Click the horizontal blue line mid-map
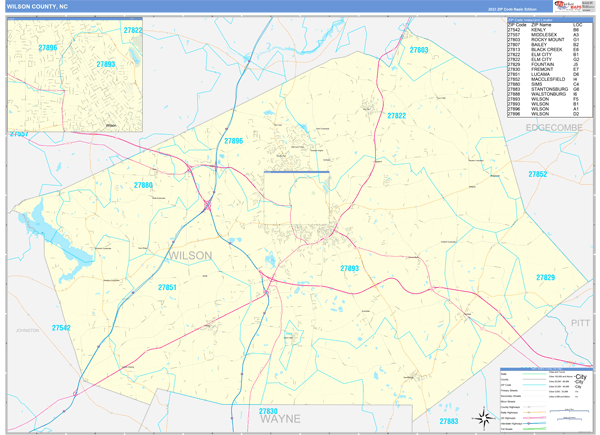 [x=297, y=173]
